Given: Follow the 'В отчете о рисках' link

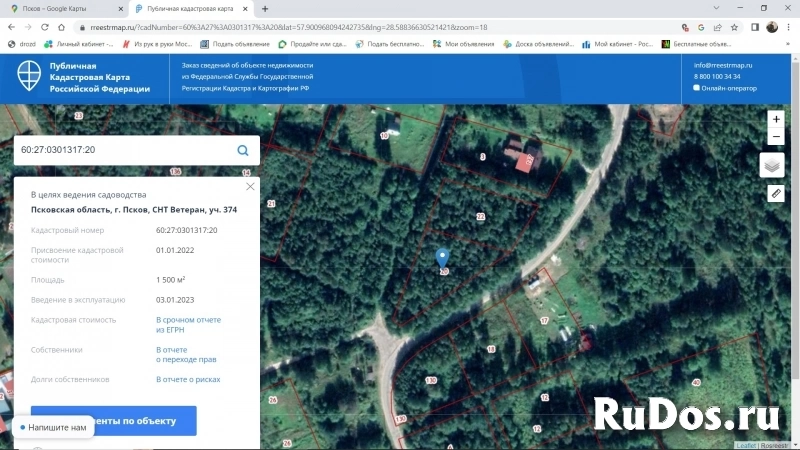Looking at the screenshot, I should (x=188, y=380).
